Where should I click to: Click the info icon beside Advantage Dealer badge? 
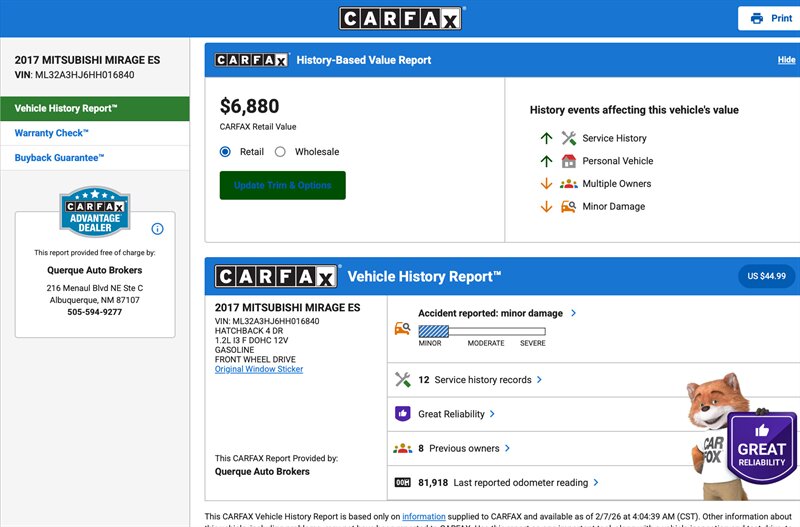157,229
